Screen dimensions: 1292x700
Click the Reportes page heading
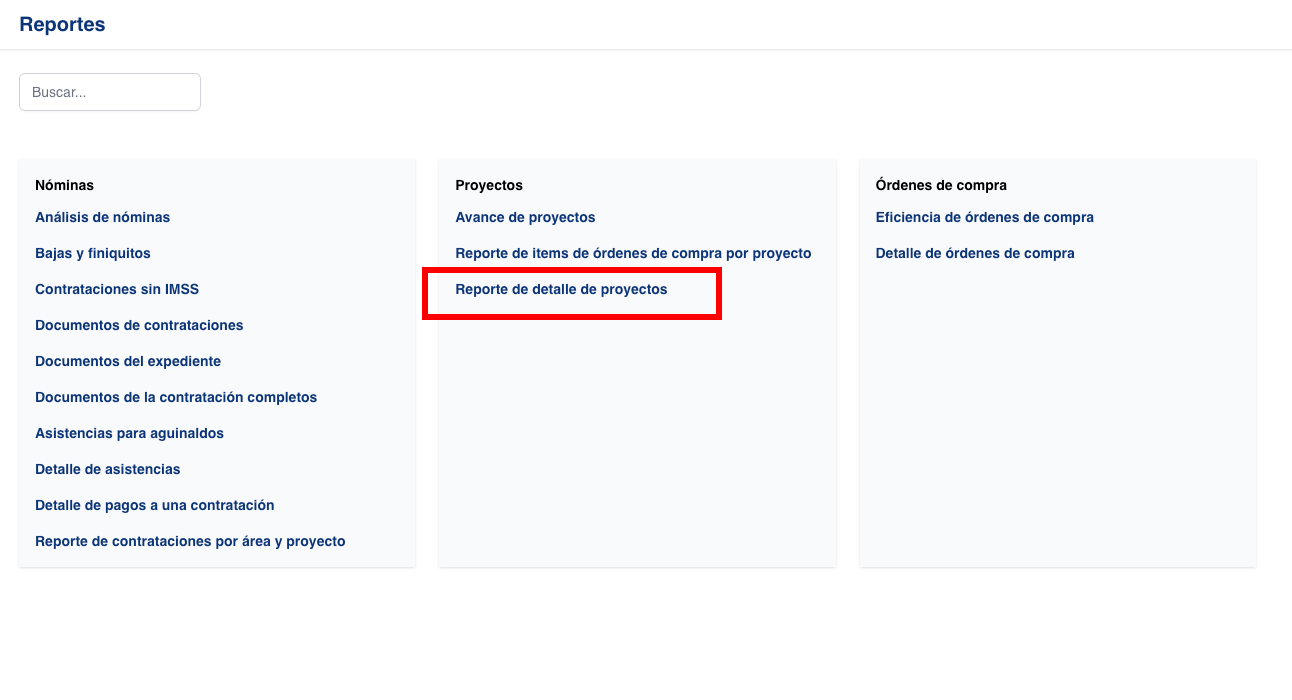61,23
